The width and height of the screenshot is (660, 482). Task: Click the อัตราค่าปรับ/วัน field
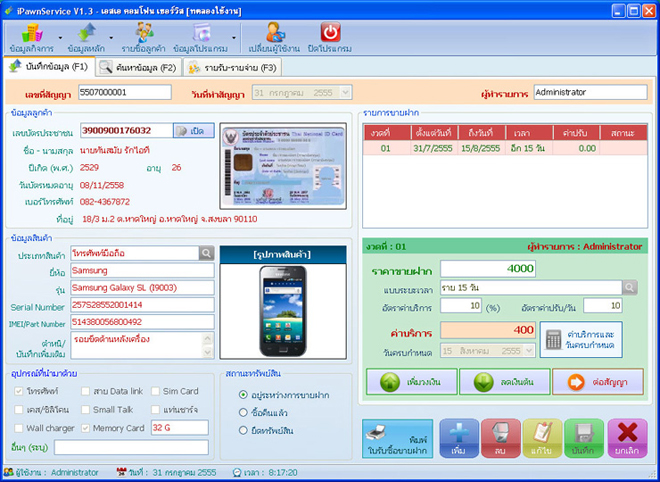coord(603,306)
